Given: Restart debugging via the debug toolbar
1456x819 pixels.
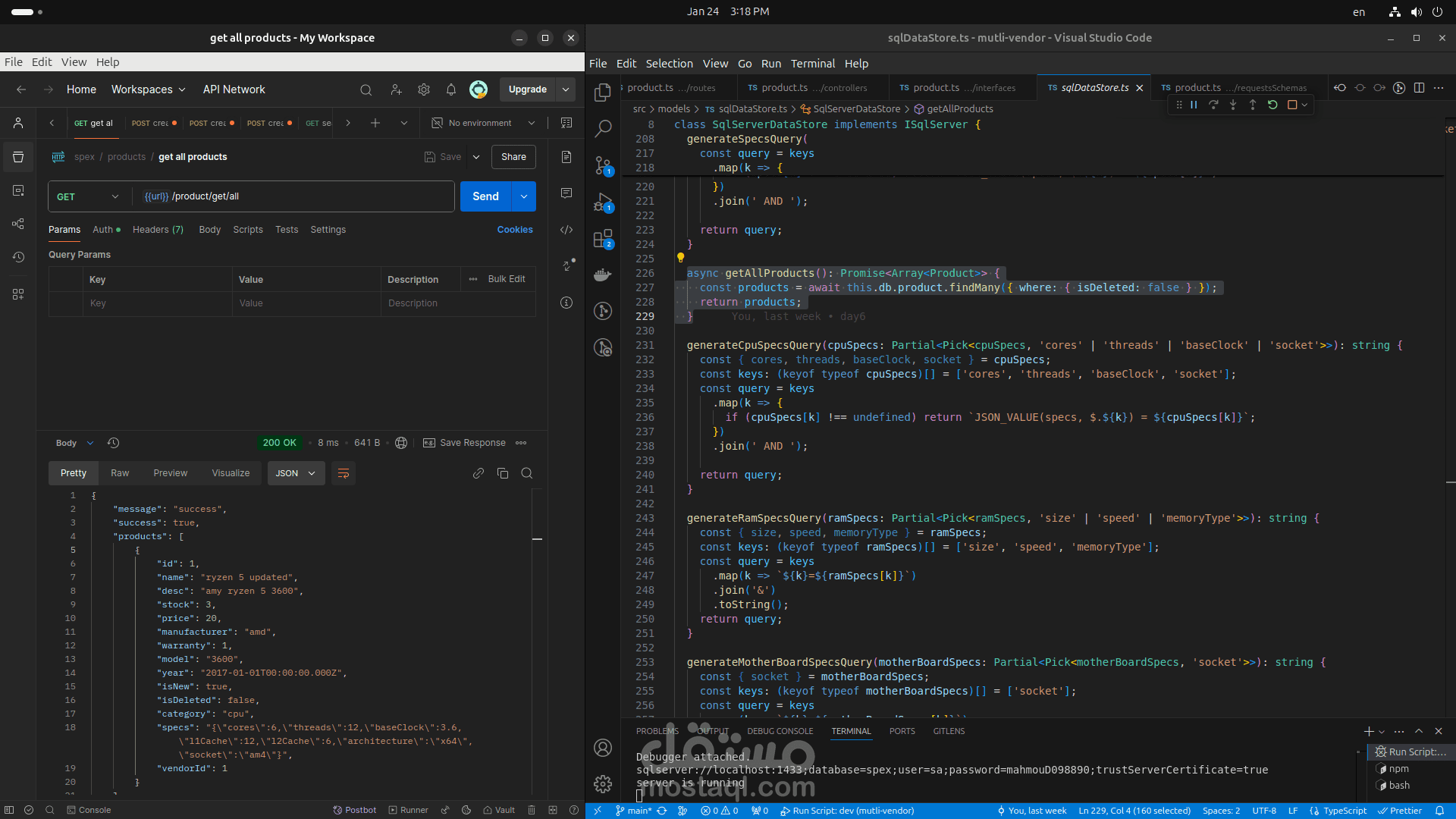Looking at the screenshot, I should point(1272,105).
